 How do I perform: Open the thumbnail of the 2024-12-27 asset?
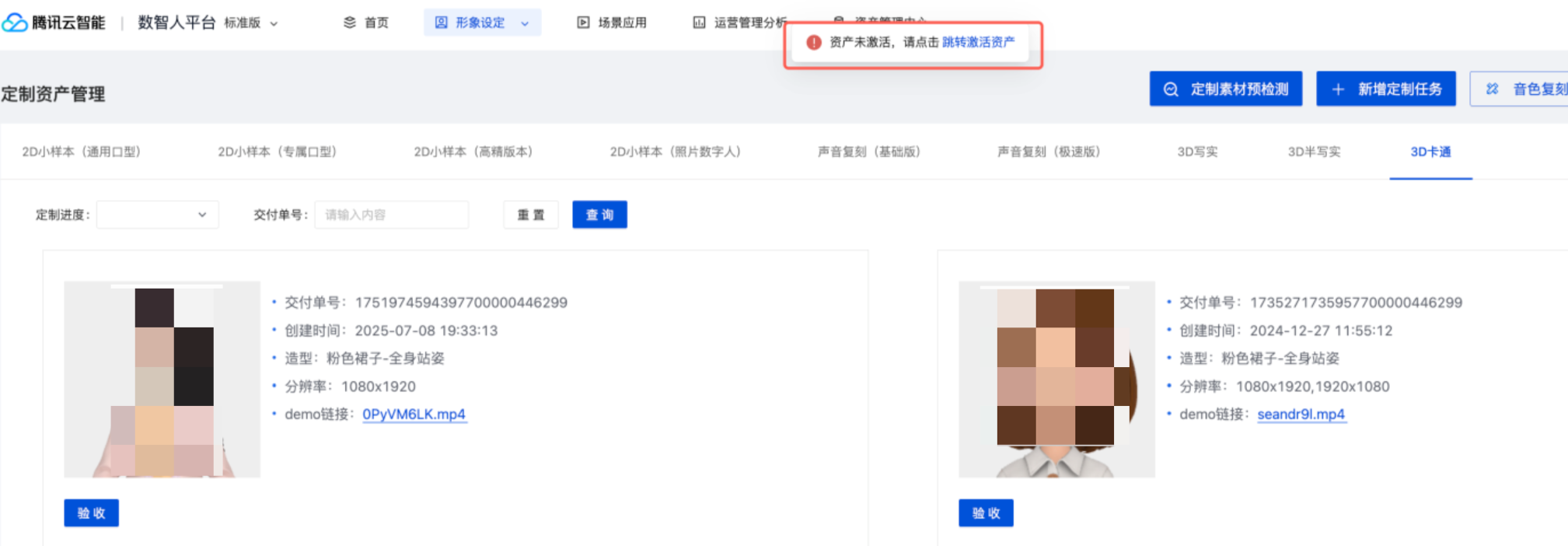pyautogui.click(x=1056, y=380)
